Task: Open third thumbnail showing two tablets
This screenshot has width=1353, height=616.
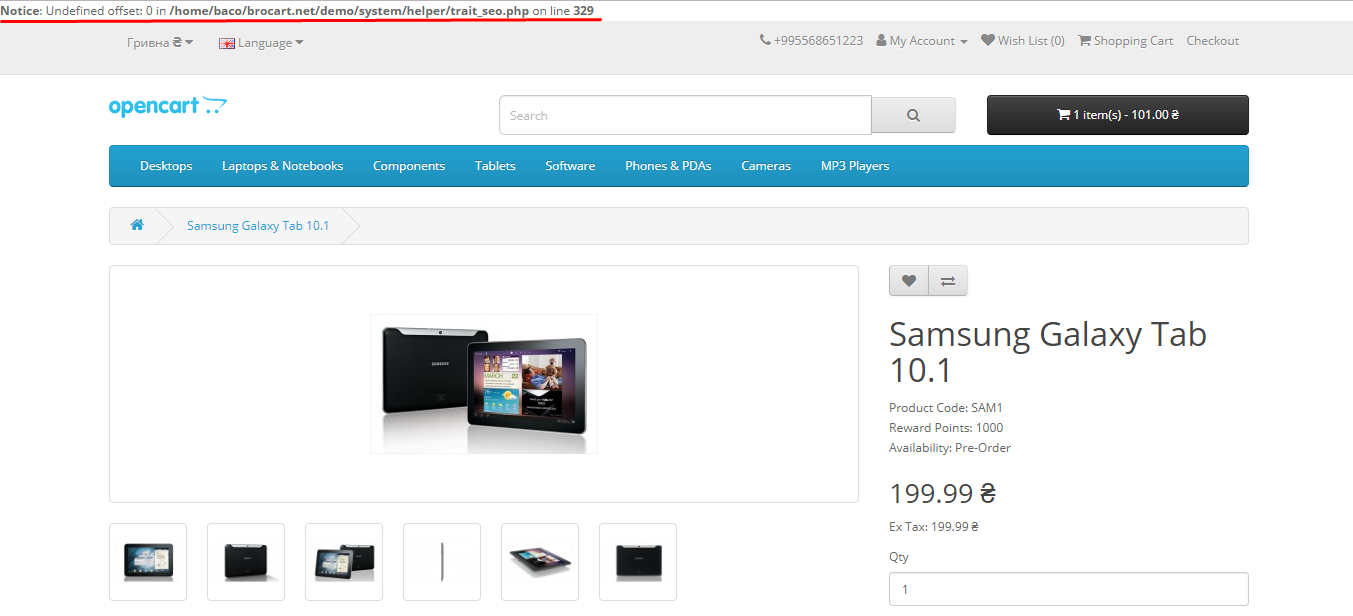Action: pyautogui.click(x=344, y=562)
